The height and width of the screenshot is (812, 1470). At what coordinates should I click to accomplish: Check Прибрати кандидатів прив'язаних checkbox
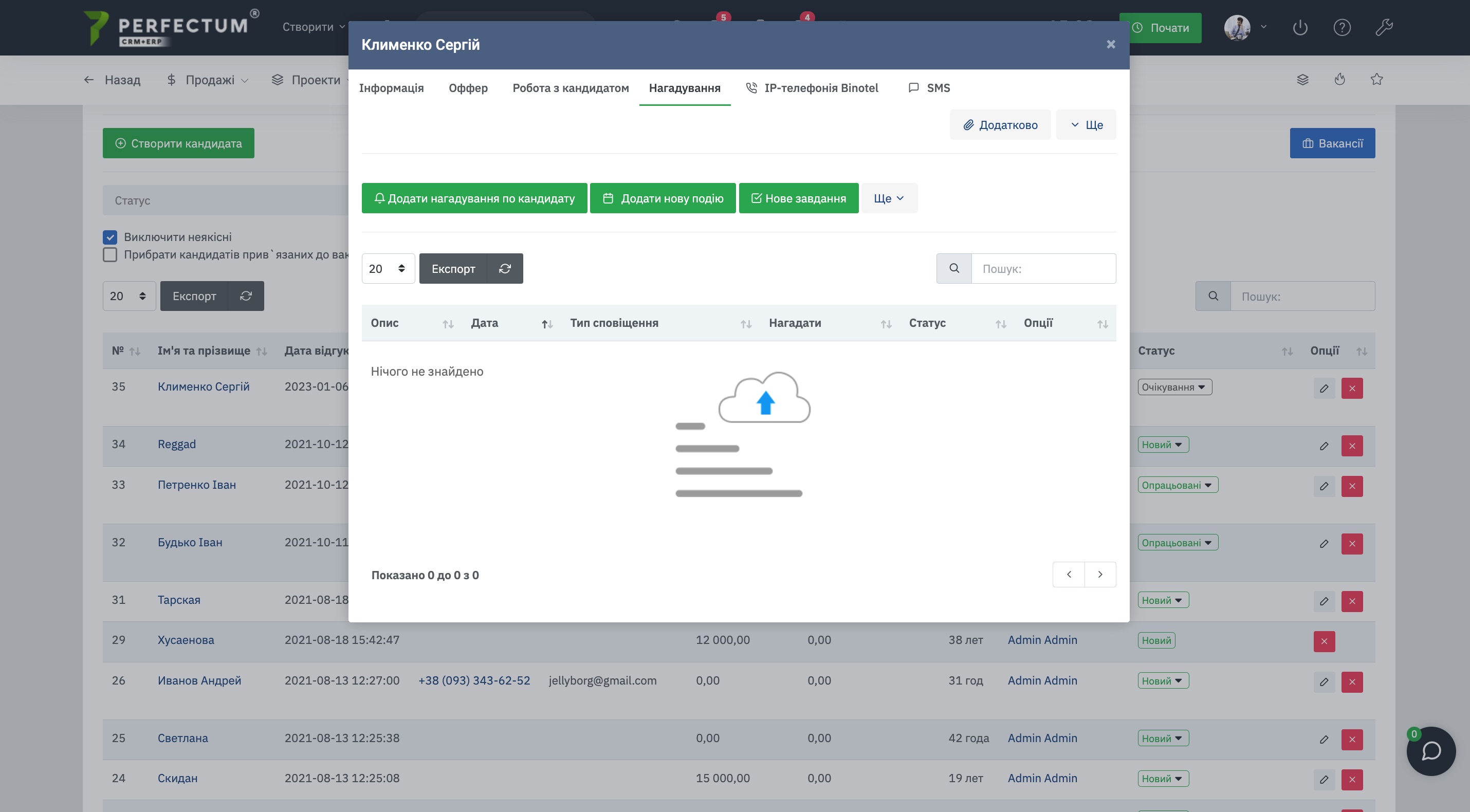click(110, 254)
